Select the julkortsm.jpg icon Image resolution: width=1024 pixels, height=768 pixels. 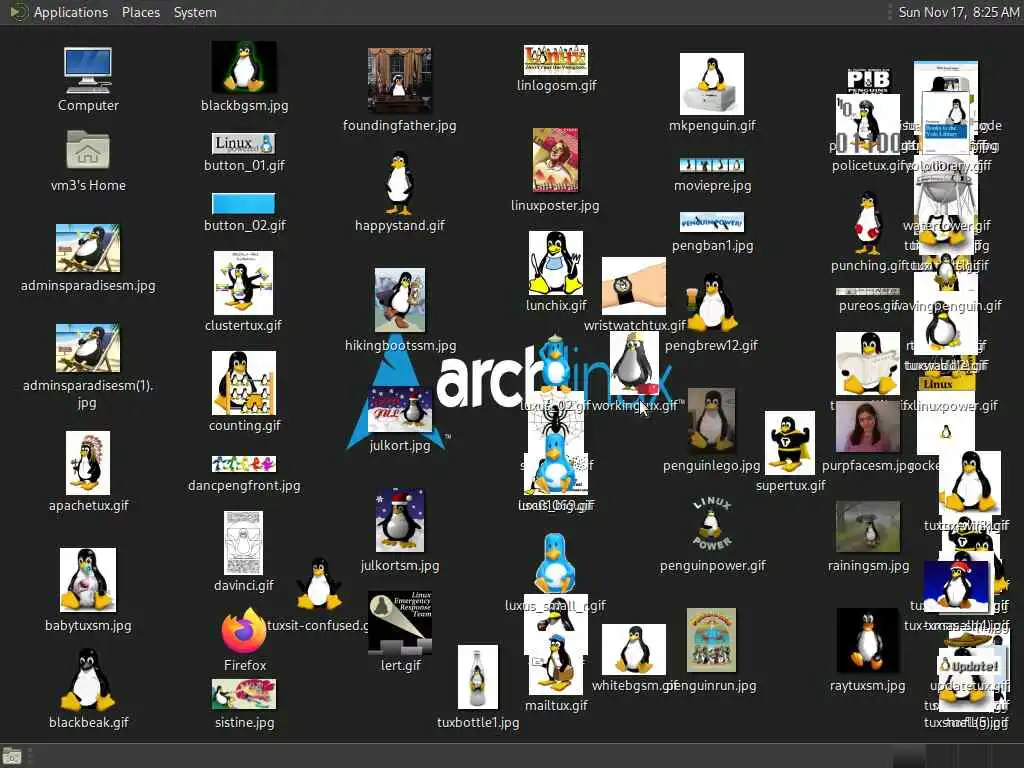(400, 520)
